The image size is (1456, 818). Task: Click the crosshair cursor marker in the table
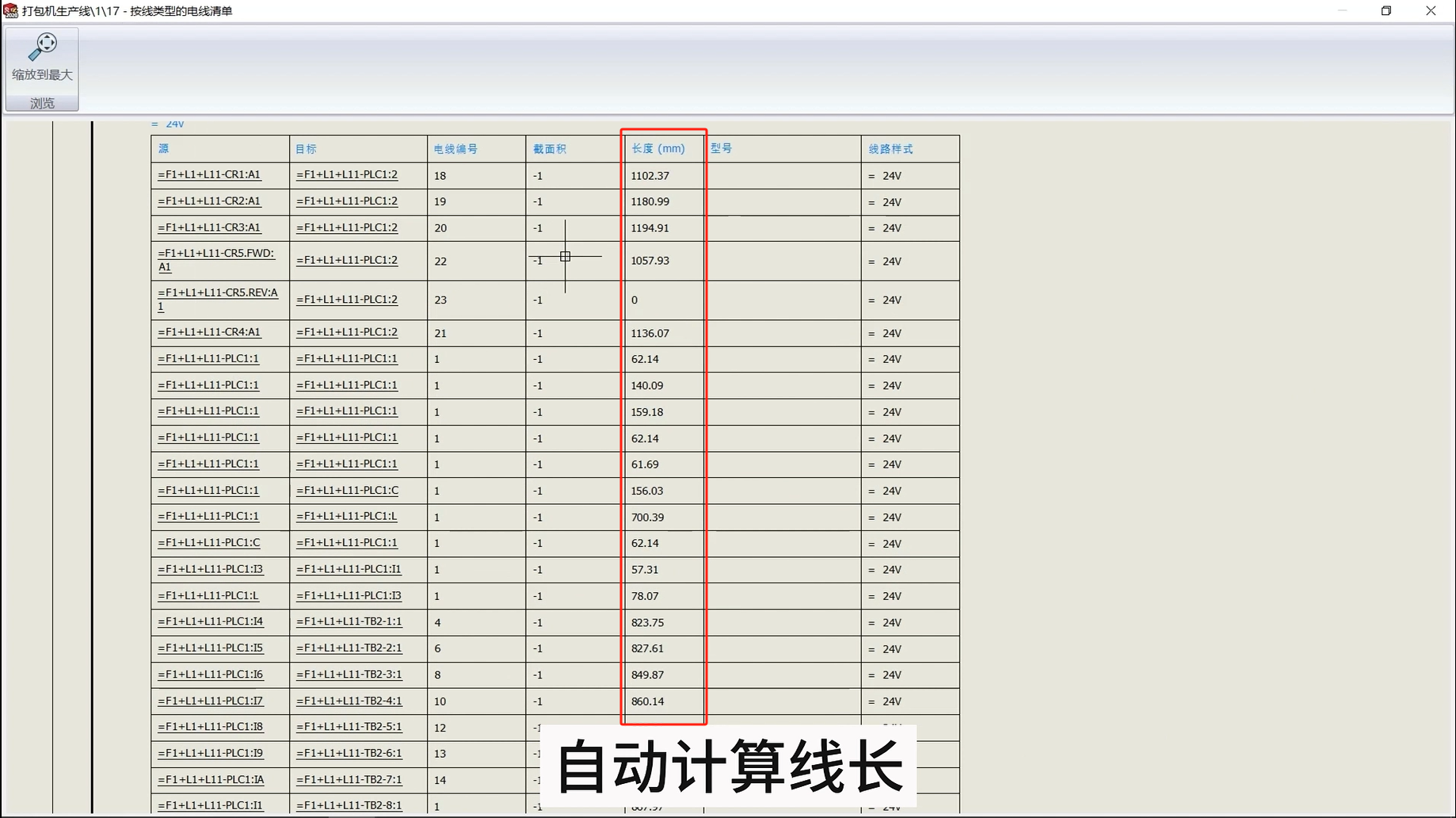point(566,256)
